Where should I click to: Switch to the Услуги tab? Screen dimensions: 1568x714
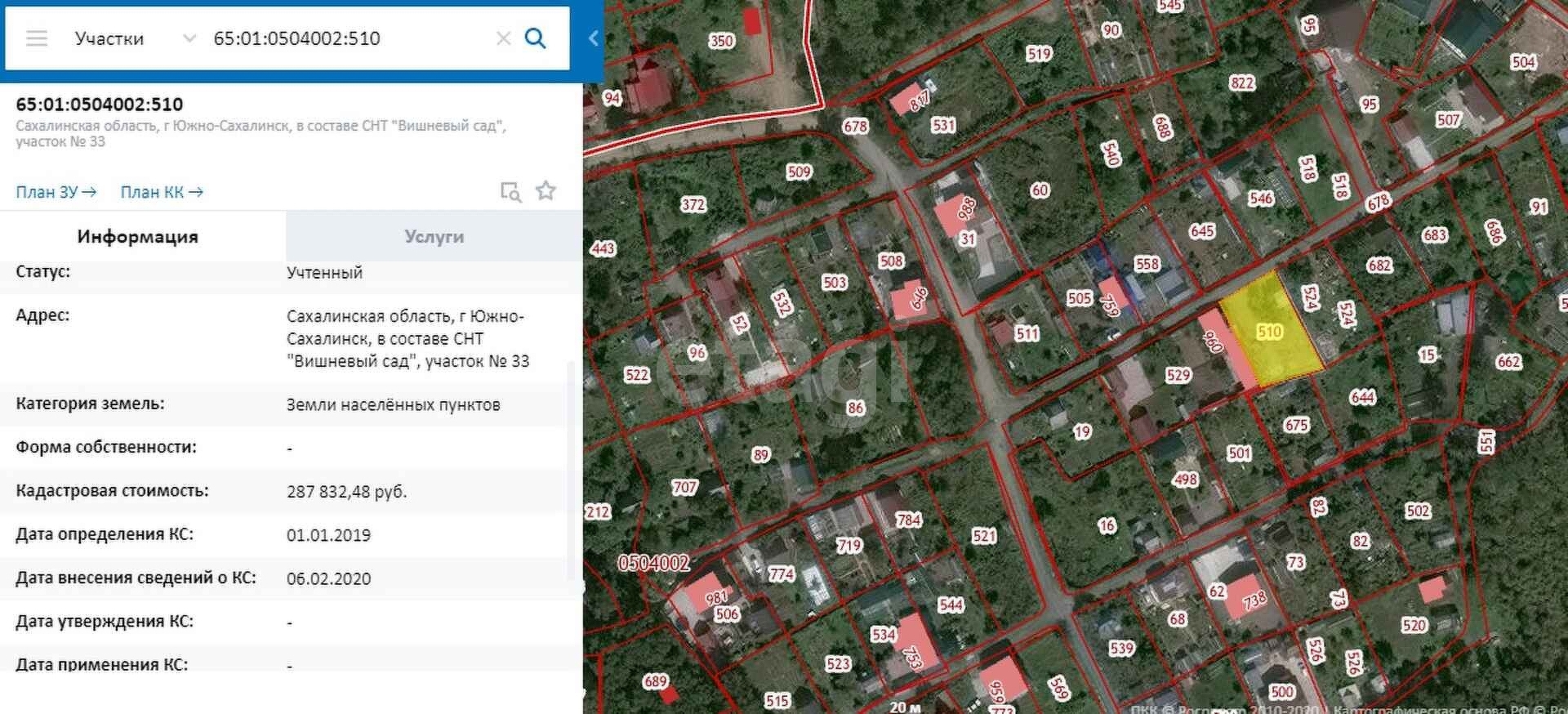[434, 237]
